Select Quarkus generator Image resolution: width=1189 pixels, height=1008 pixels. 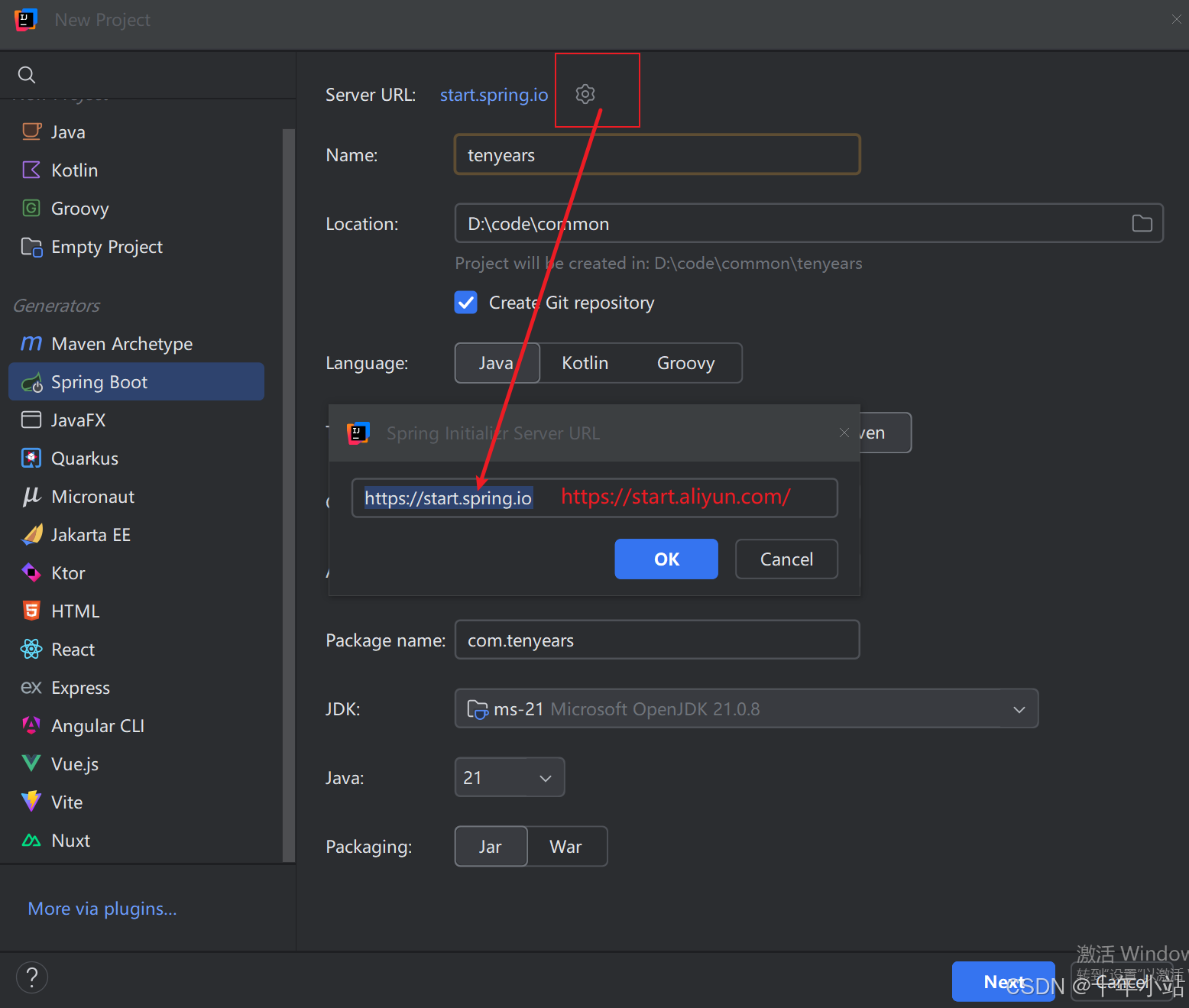tap(136, 458)
